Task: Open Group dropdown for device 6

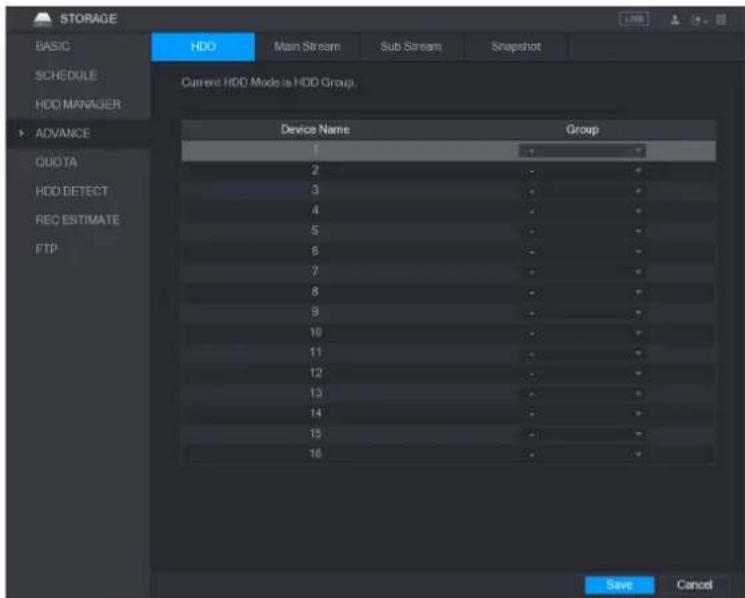Action: (582, 252)
